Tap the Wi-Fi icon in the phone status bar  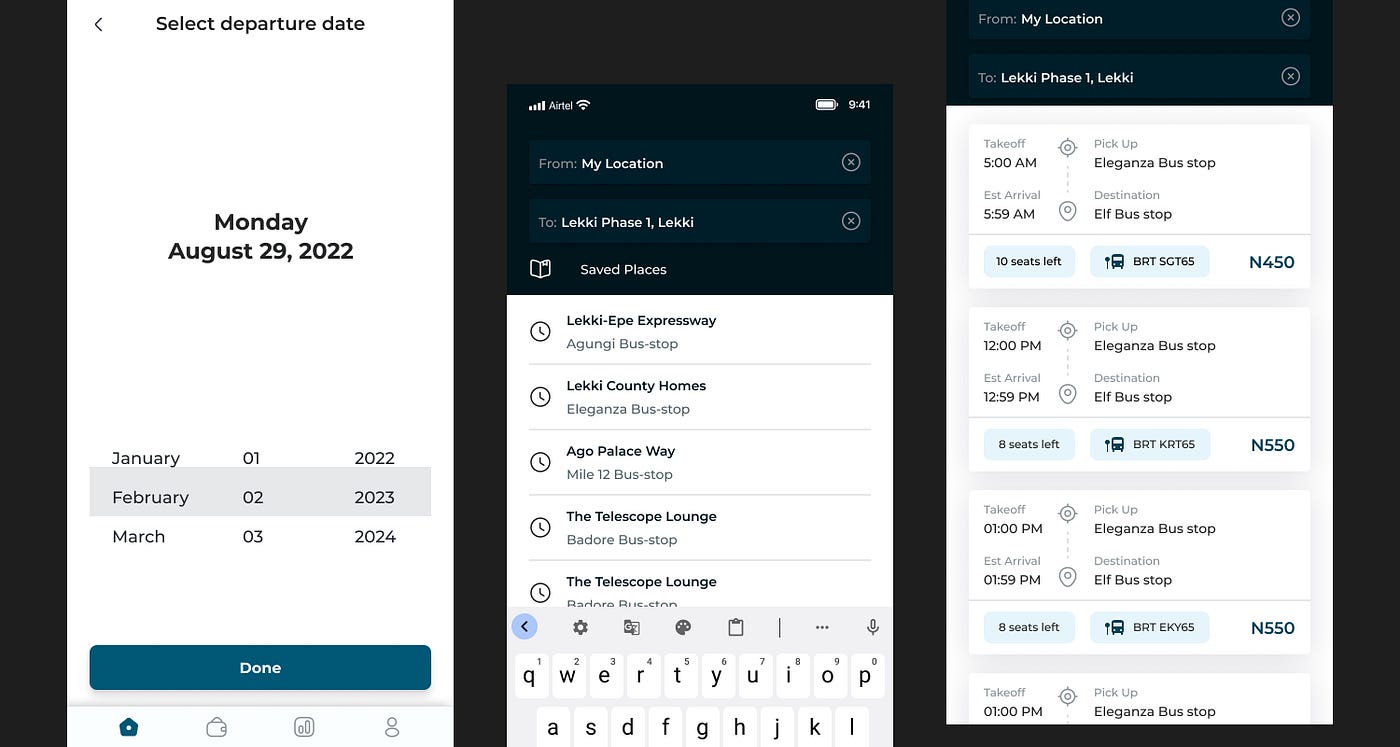click(x=584, y=105)
